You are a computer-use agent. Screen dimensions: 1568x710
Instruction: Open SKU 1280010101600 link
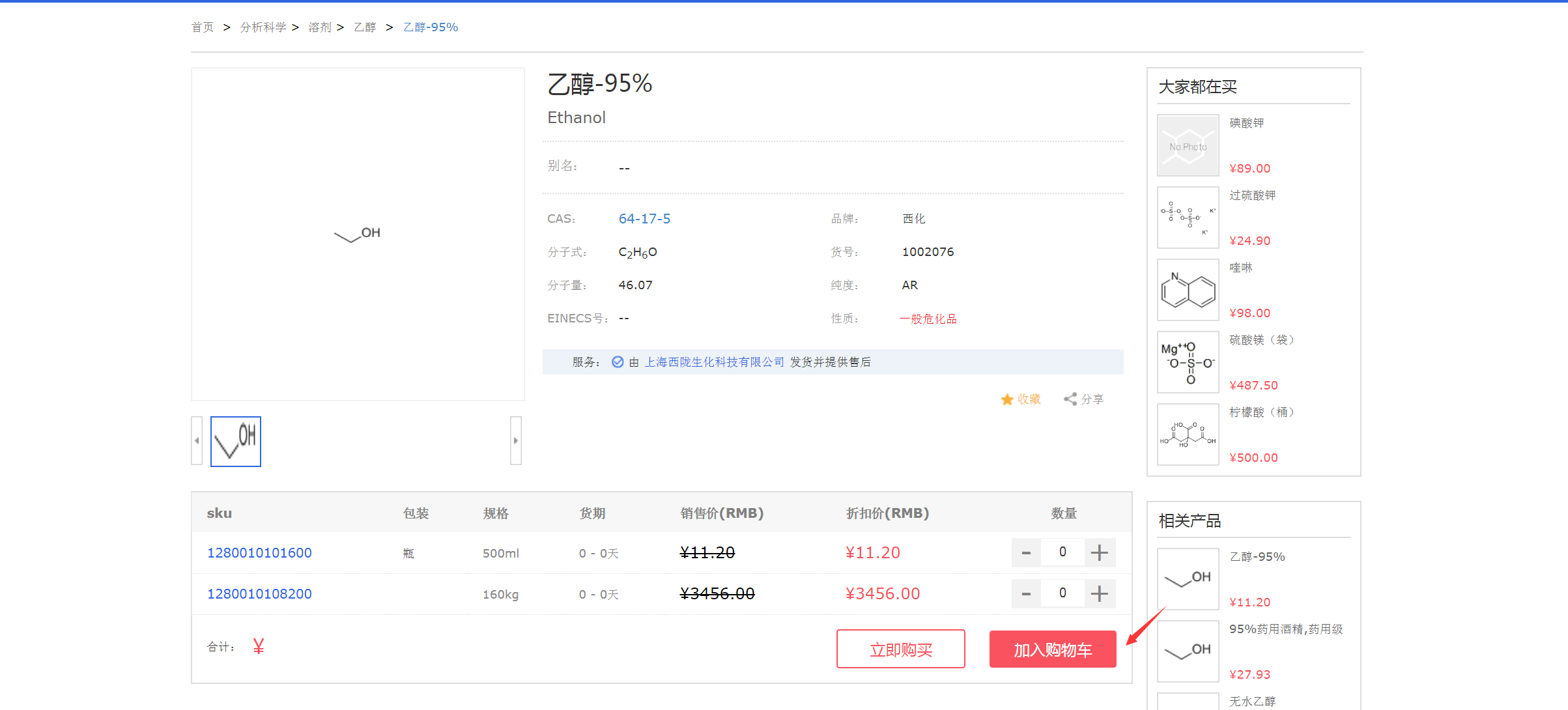pyautogui.click(x=259, y=553)
